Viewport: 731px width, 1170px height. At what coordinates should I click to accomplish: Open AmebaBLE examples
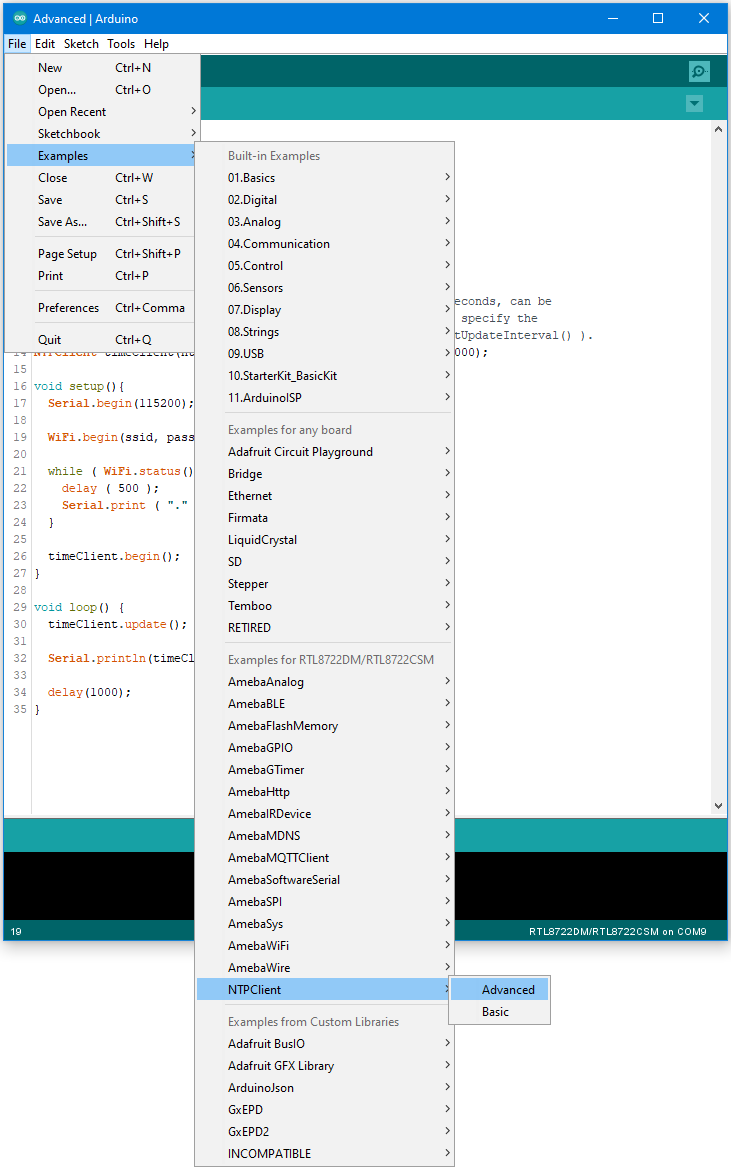(324, 704)
